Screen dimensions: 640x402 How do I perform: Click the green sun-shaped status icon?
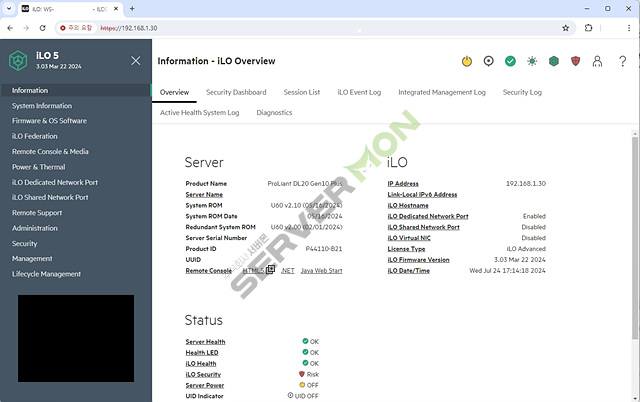(532, 61)
